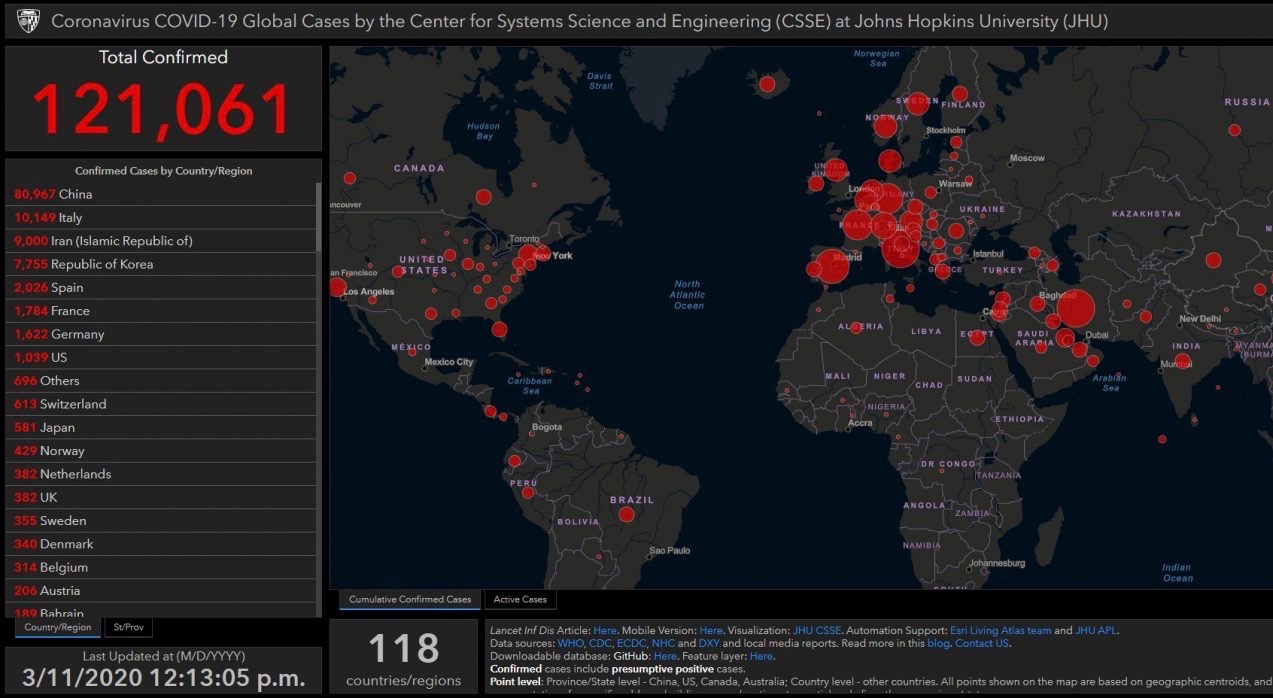Viewport: 1273px width, 698px height.
Task: Switch to the Active Cases tab
Action: (521, 600)
